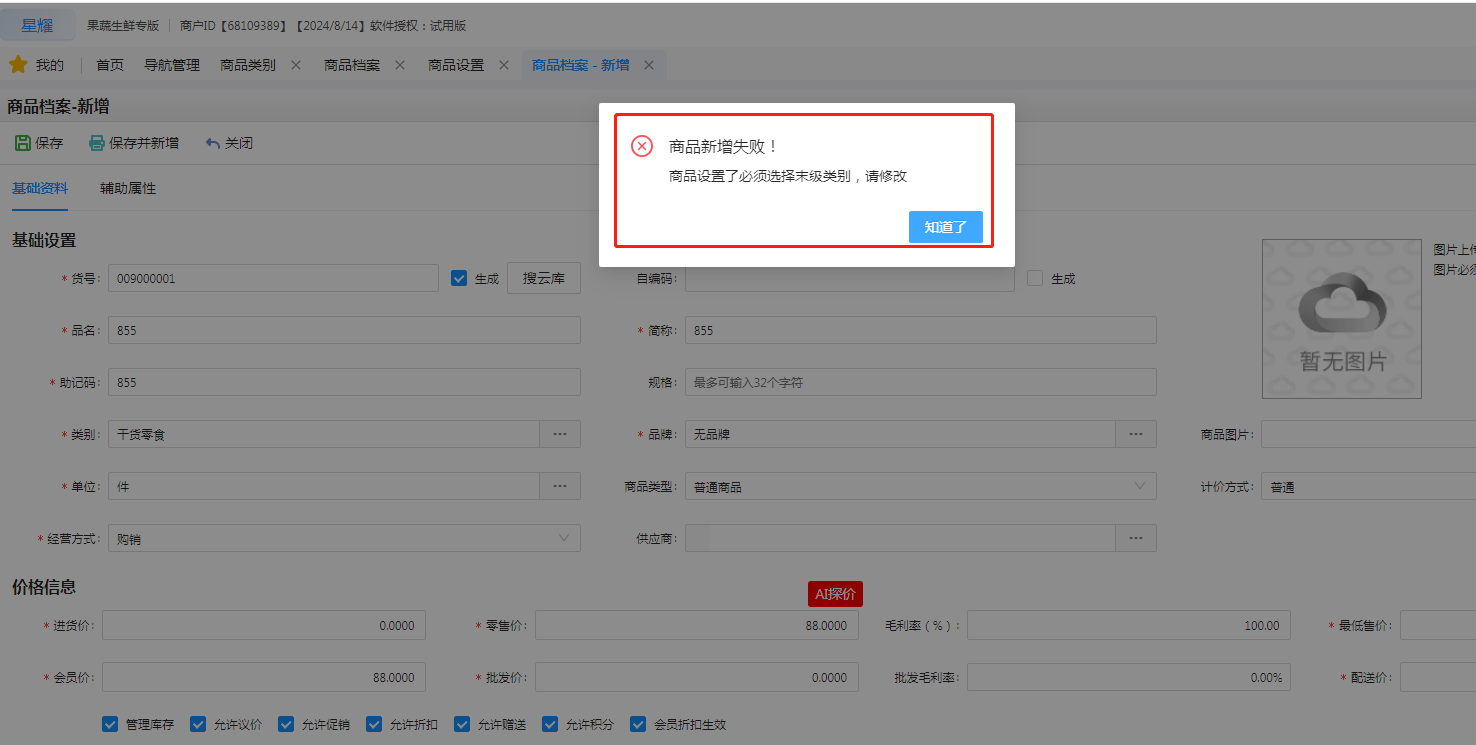Switch to the 辅助属性 tab
The width and height of the screenshot is (1476, 745).
tap(128, 188)
